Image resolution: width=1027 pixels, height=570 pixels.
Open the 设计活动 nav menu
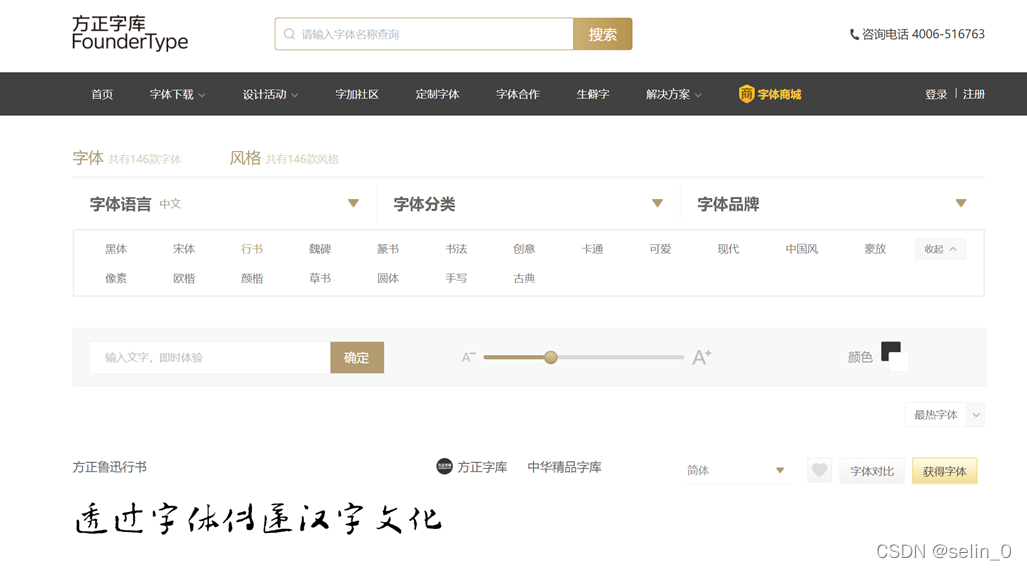(x=270, y=94)
